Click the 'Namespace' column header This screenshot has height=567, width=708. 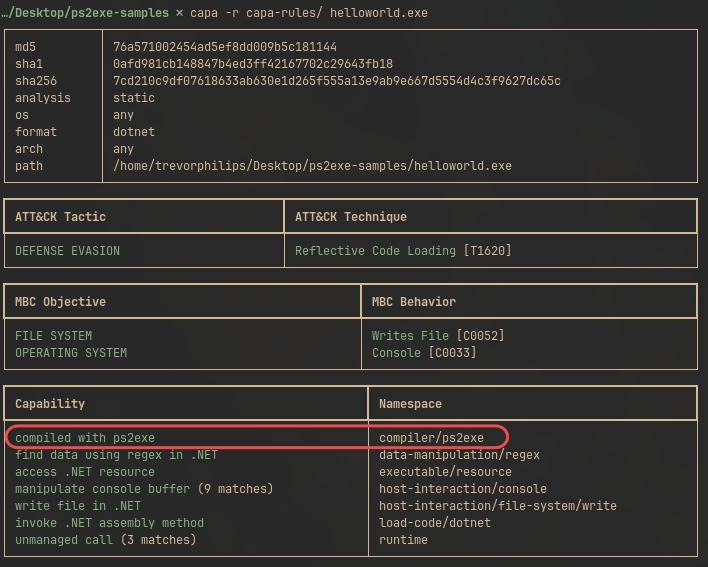410,404
